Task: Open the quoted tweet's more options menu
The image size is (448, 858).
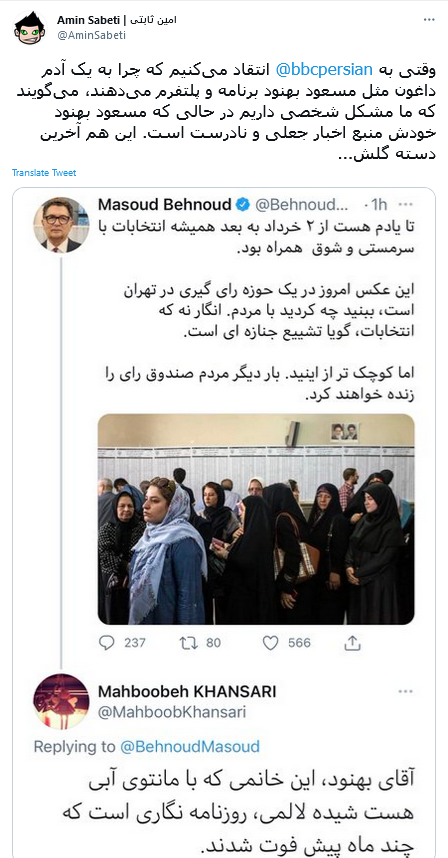Action: (405, 205)
